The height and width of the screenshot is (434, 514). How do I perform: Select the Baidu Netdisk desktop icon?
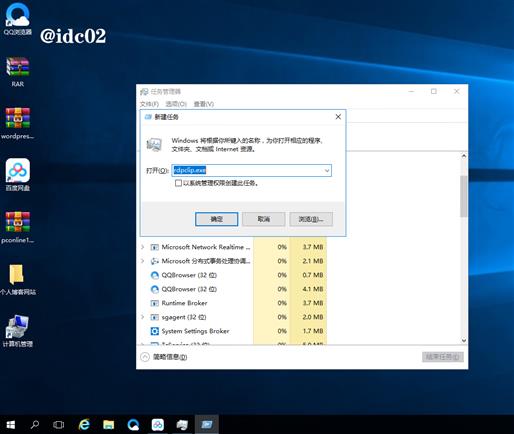pos(18,175)
